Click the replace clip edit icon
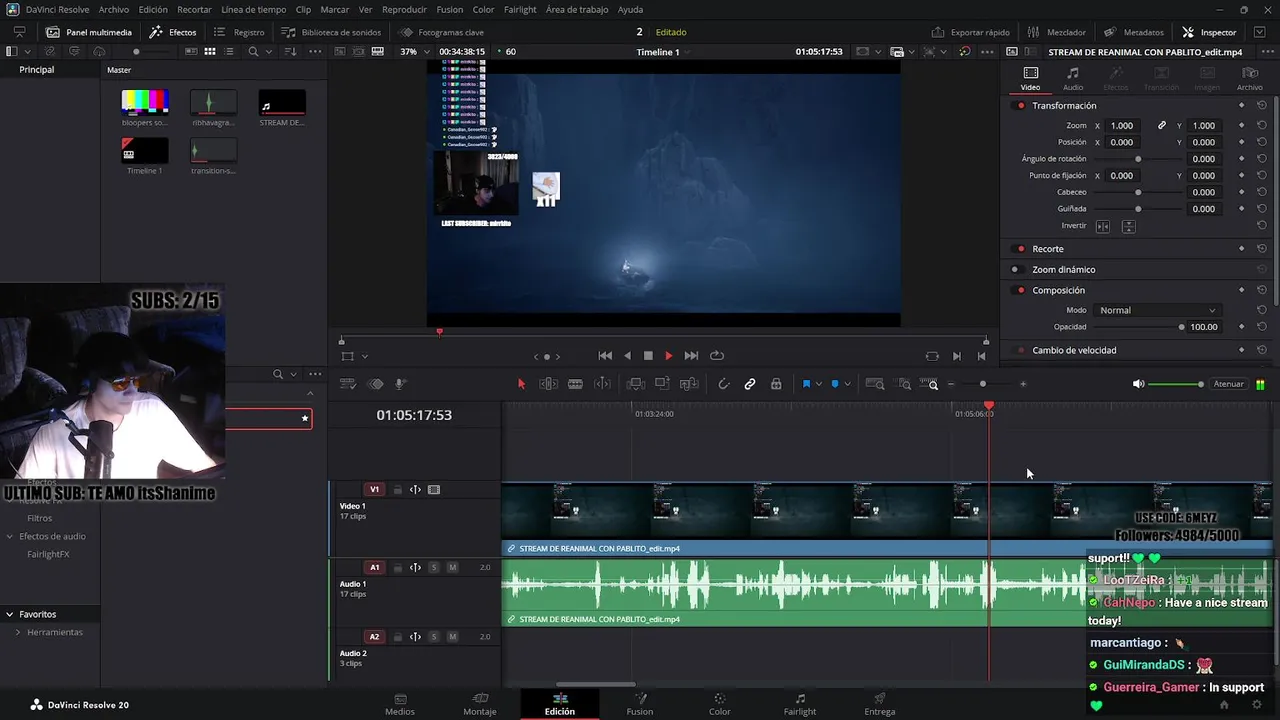The height and width of the screenshot is (720, 1280). (688, 384)
